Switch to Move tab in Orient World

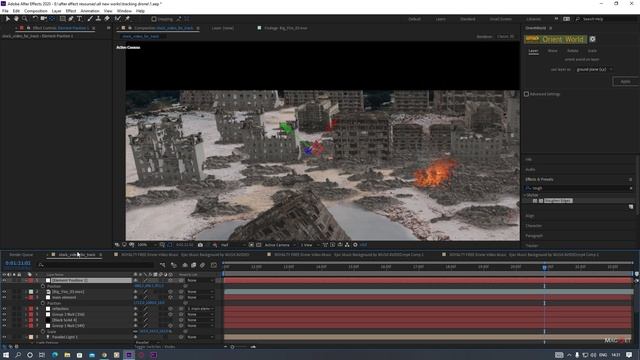click(x=552, y=51)
